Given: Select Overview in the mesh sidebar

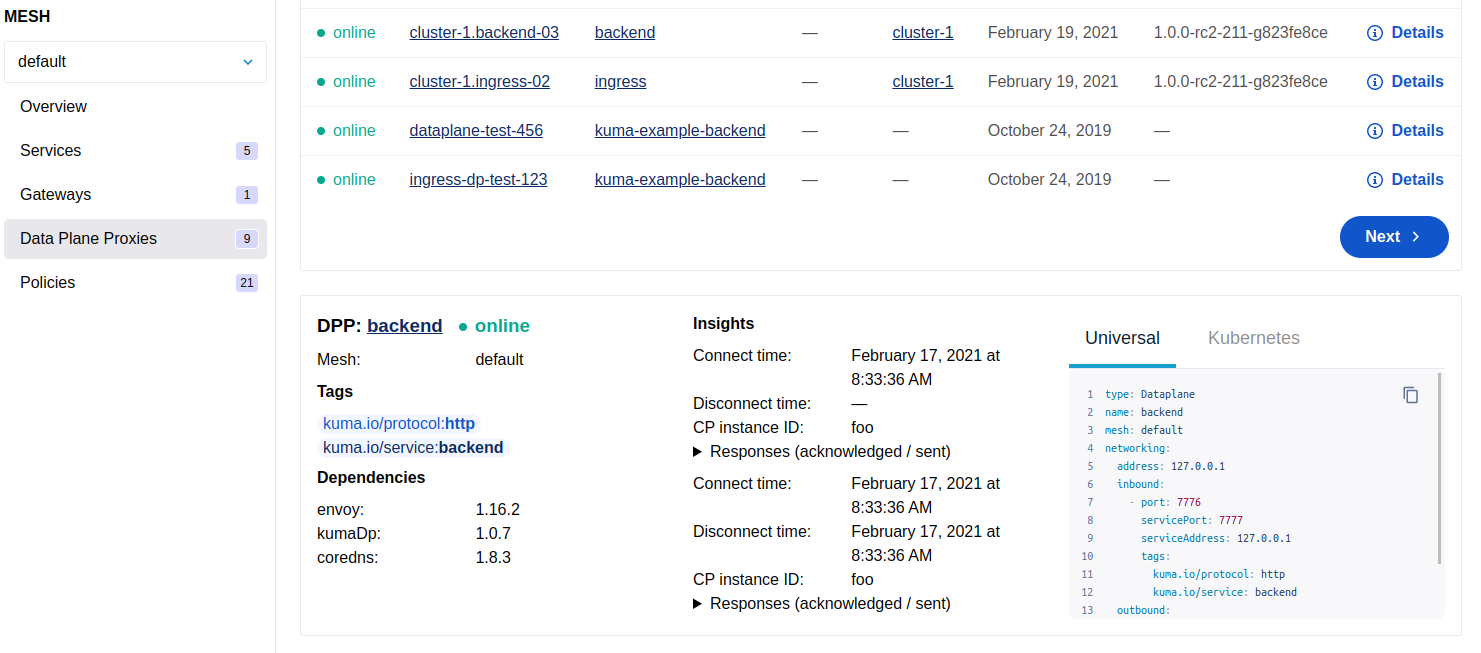Looking at the screenshot, I should (x=53, y=106).
